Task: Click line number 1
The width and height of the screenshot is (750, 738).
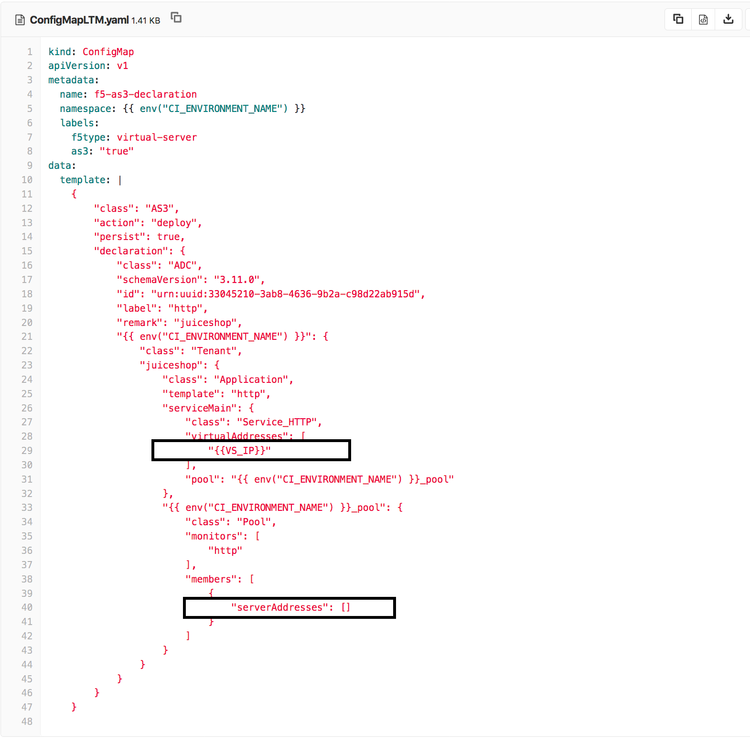Action: 27,52
